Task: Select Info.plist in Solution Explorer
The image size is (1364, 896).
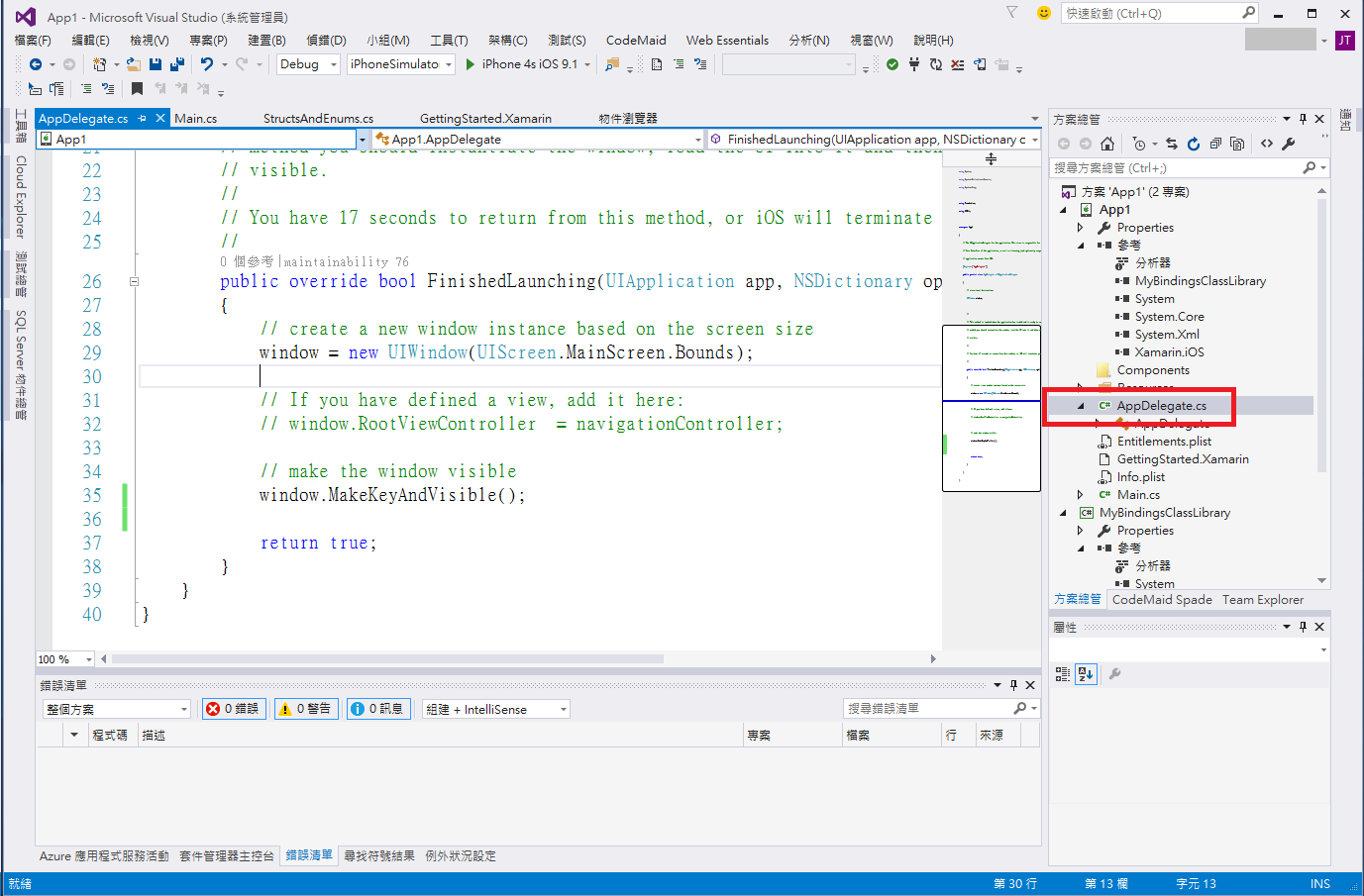Action: coord(1141,477)
